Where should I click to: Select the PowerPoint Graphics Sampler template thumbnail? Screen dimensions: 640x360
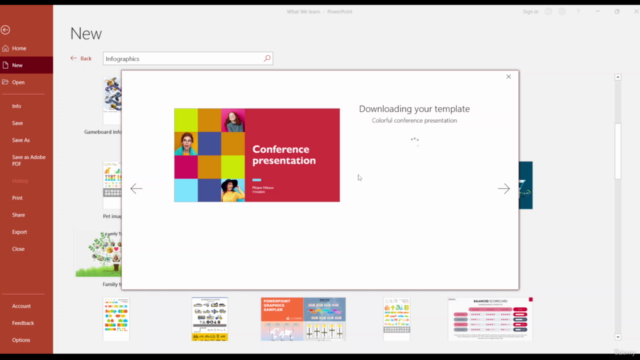tap(303, 319)
